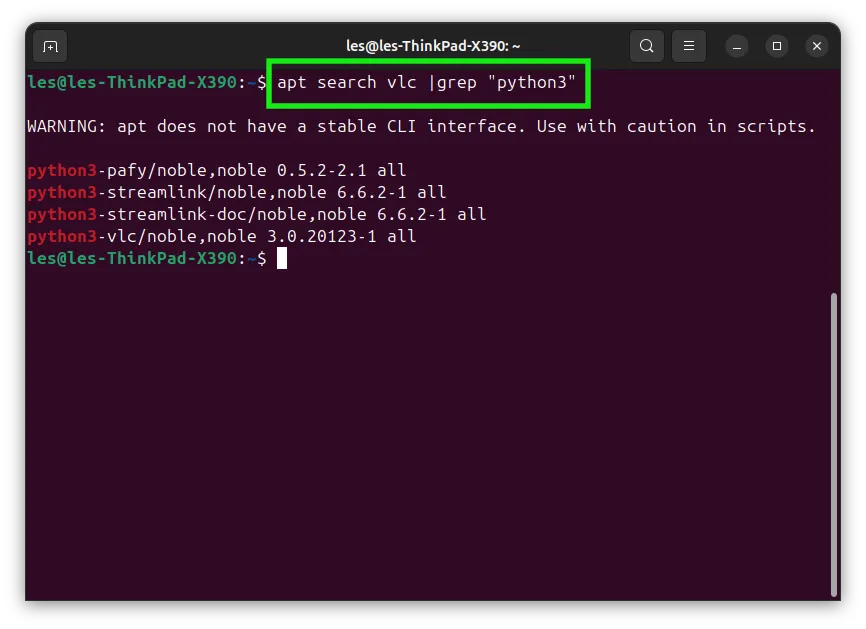This screenshot has width=866, height=629.
Task: Click the python3-streamlink/noble package line
Action: click(x=237, y=192)
